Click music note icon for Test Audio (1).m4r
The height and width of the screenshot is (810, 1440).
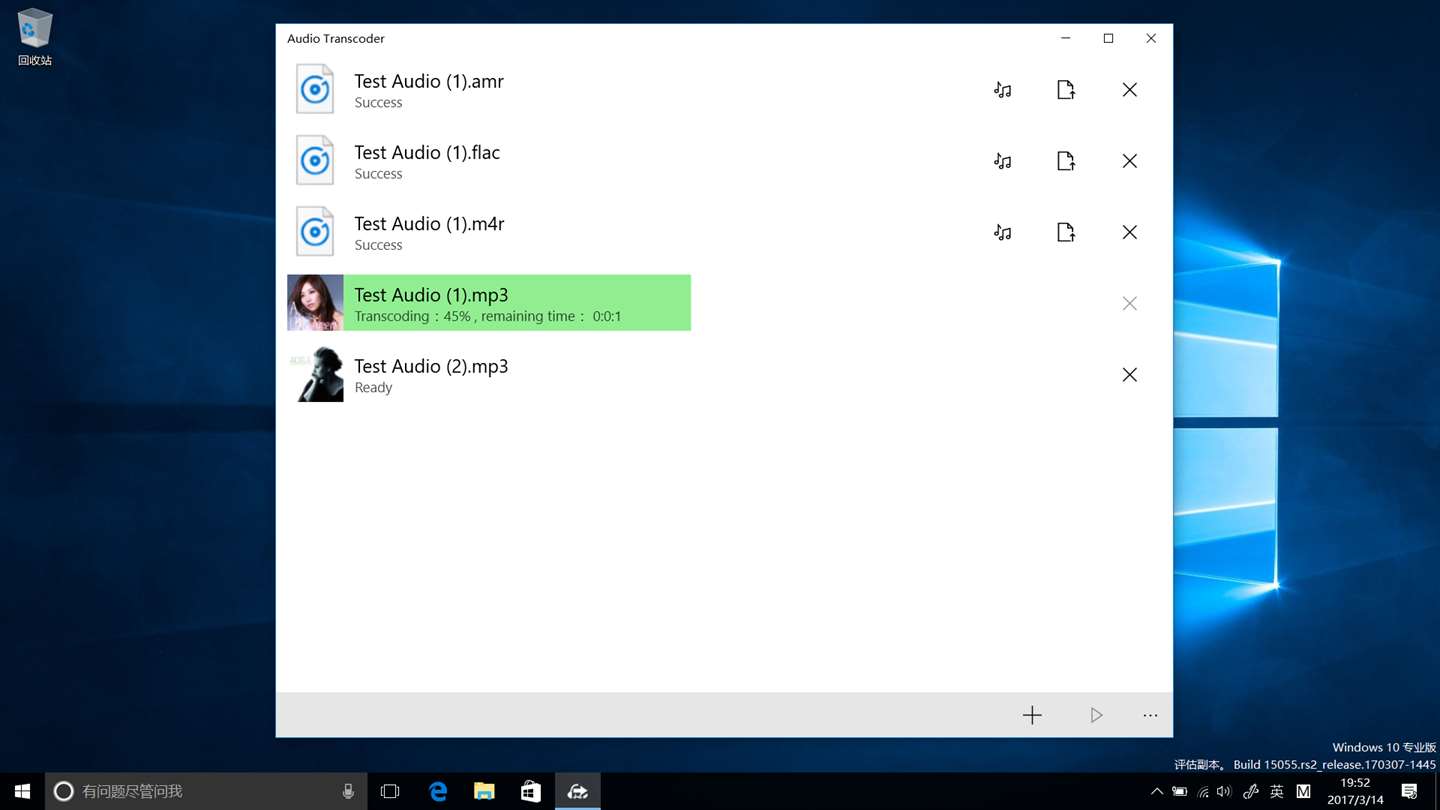[x=1002, y=232]
